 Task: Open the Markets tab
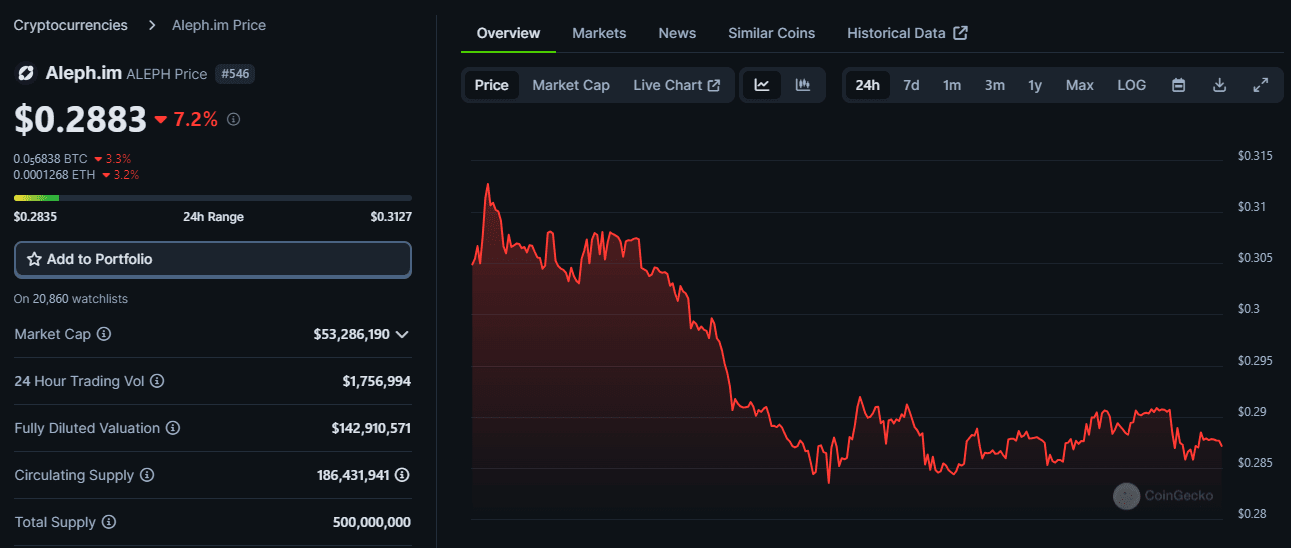(x=599, y=33)
